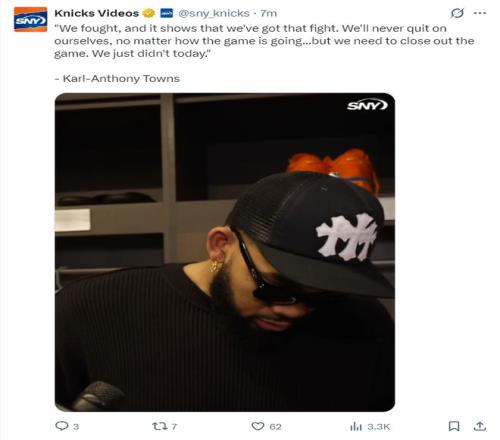The width and height of the screenshot is (500, 440).
Task: Click the 62 likes count
Action: tap(275, 426)
